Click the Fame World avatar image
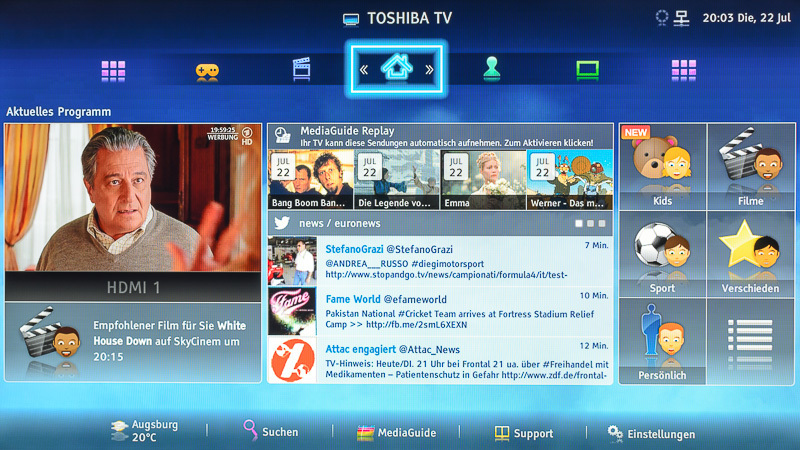Image resolution: width=800 pixels, height=450 pixels. (292, 311)
